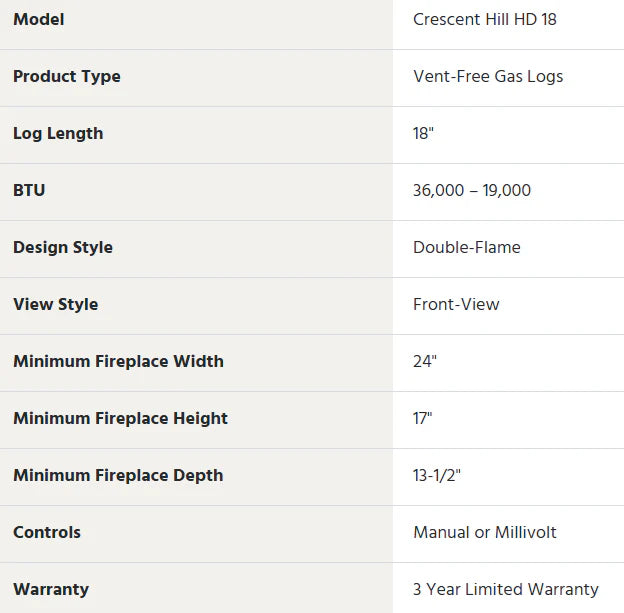Select the Crescent Hill HD 18 value

tap(484, 19)
